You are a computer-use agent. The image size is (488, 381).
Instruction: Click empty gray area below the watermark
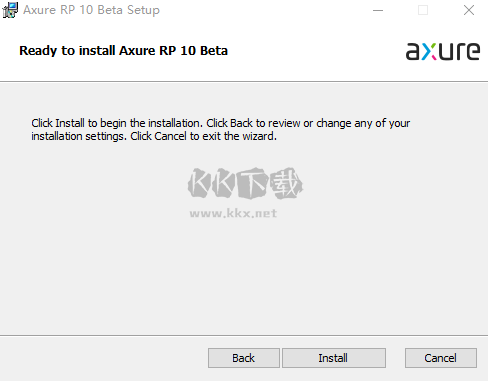click(x=243, y=277)
